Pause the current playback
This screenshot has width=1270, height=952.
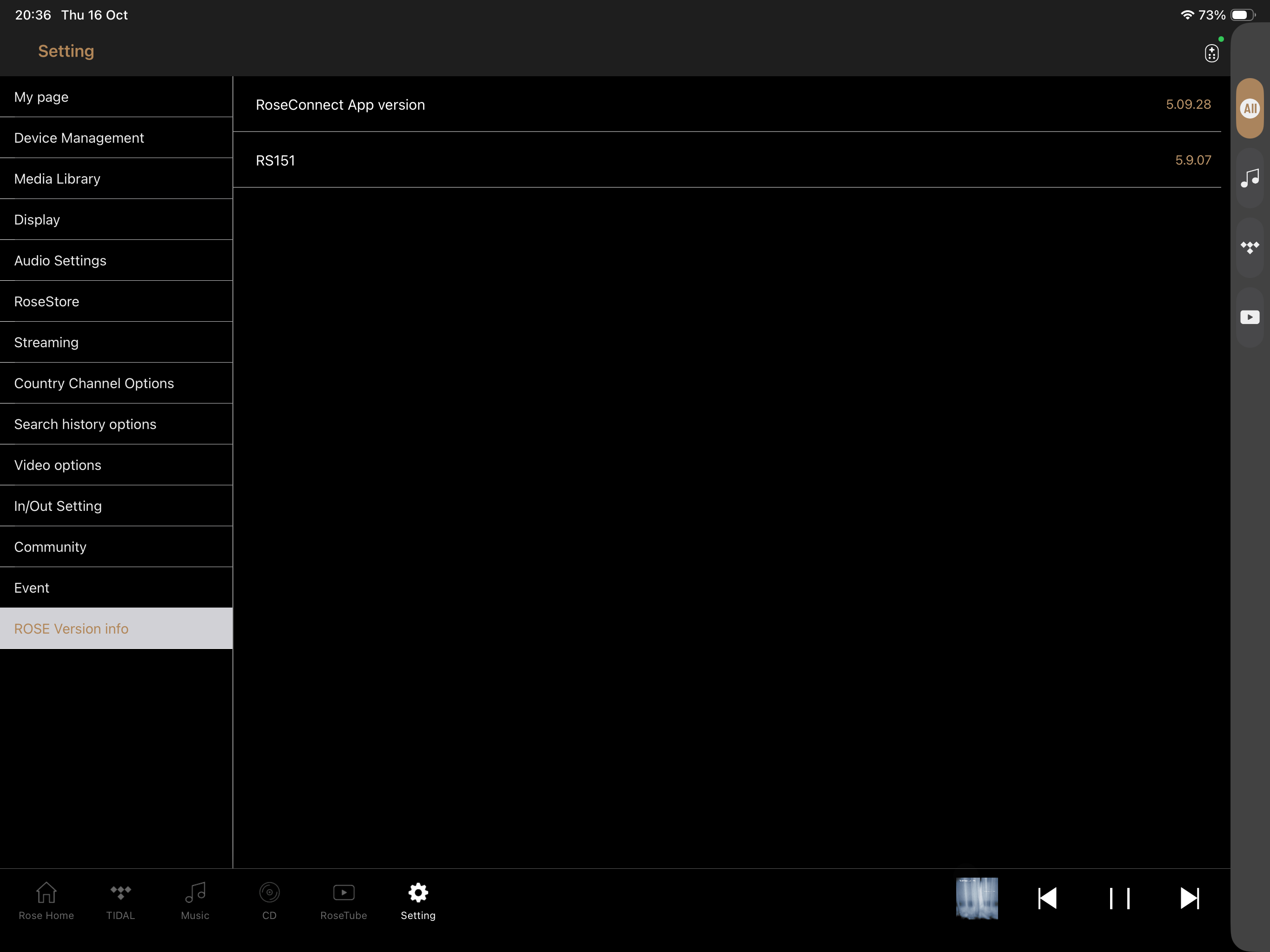pyautogui.click(x=1119, y=898)
